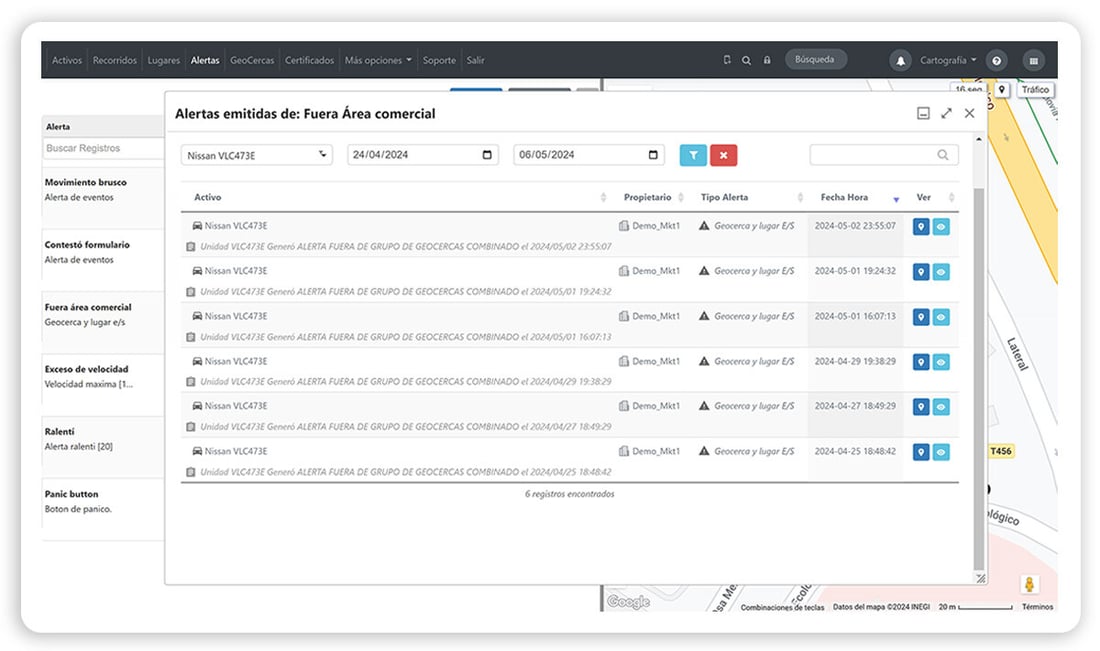Go to Lugares in navigation bar
Image resolution: width=1100 pixels, height=651 pixels.
[x=163, y=60]
